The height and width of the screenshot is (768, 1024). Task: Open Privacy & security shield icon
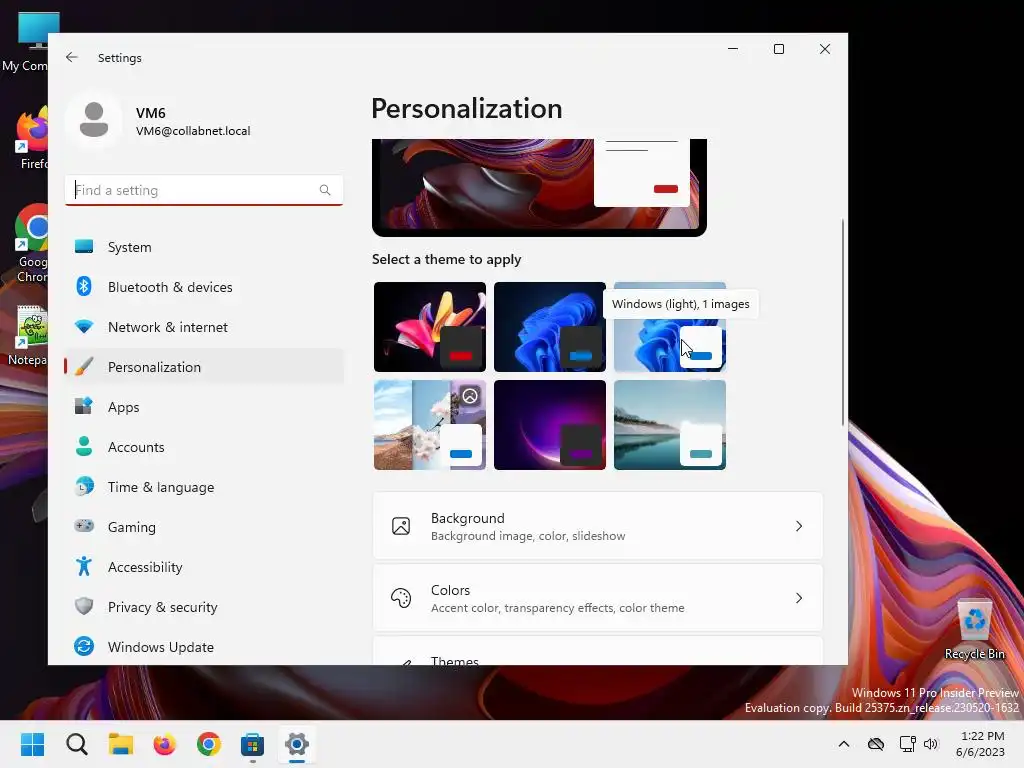coord(84,607)
